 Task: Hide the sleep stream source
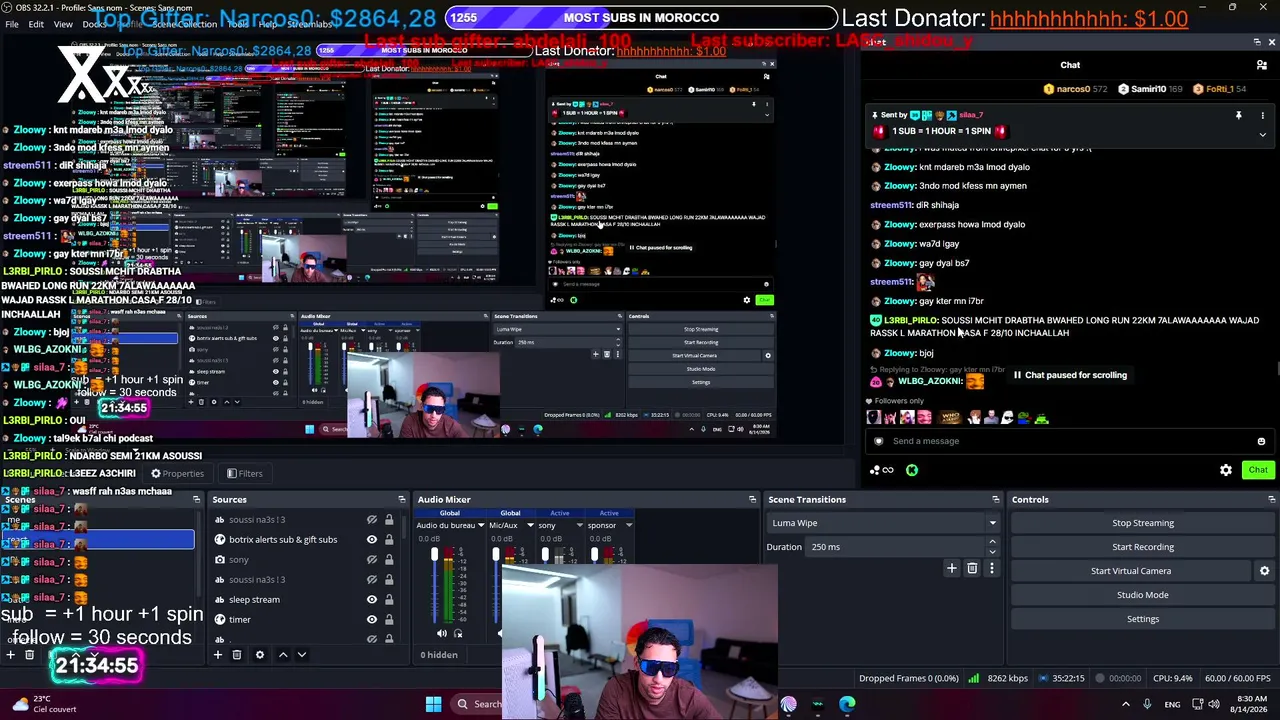pos(371,600)
